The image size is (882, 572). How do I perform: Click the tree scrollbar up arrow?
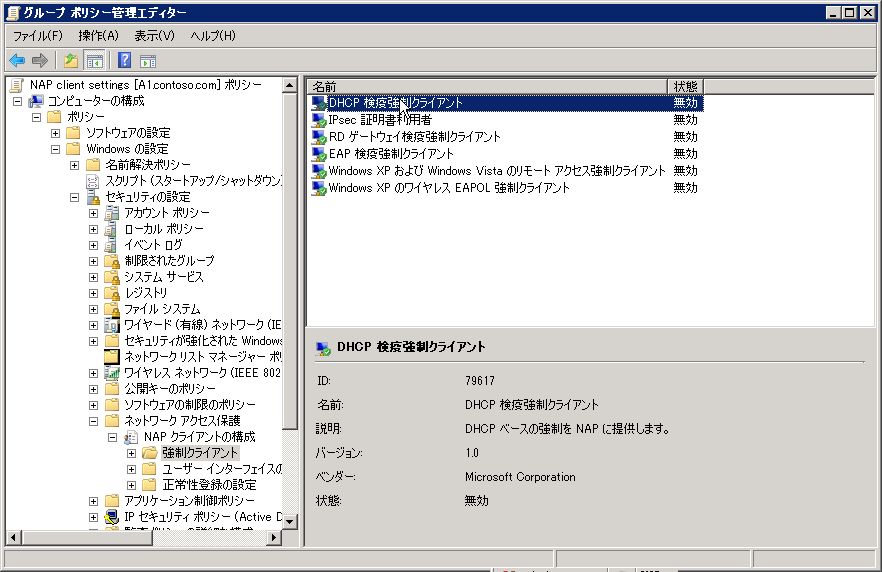click(x=290, y=85)
